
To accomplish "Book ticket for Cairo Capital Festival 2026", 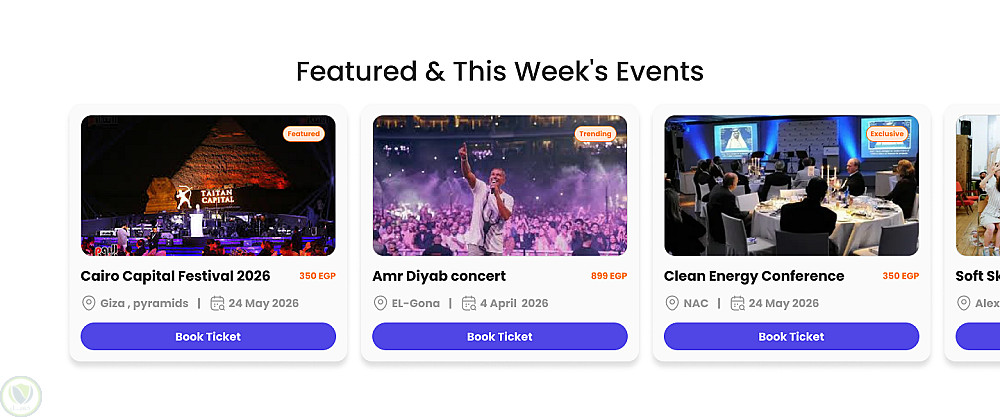I will [208, 337].
